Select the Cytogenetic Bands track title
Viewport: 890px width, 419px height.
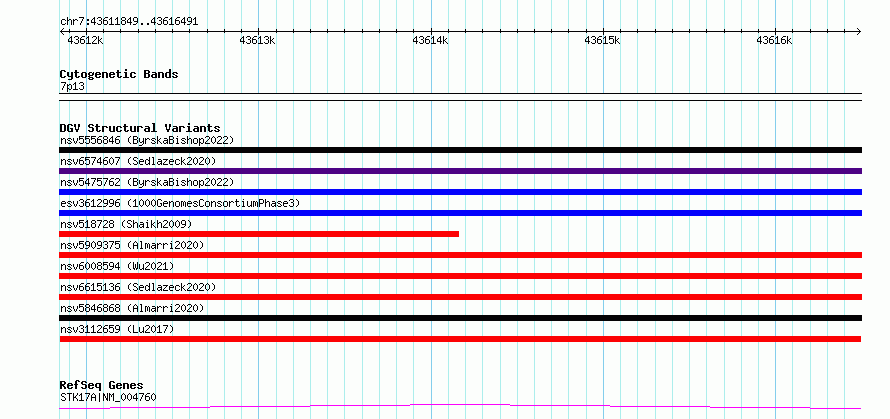119,74
